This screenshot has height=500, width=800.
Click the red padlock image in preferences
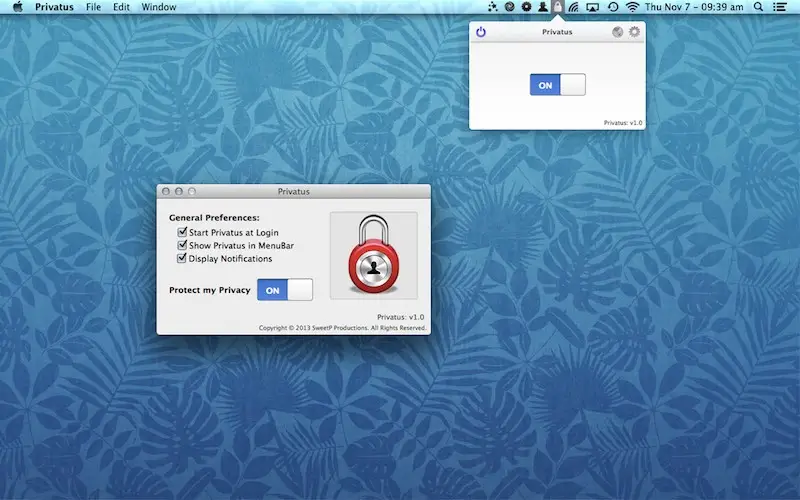[x=373, y=255]
